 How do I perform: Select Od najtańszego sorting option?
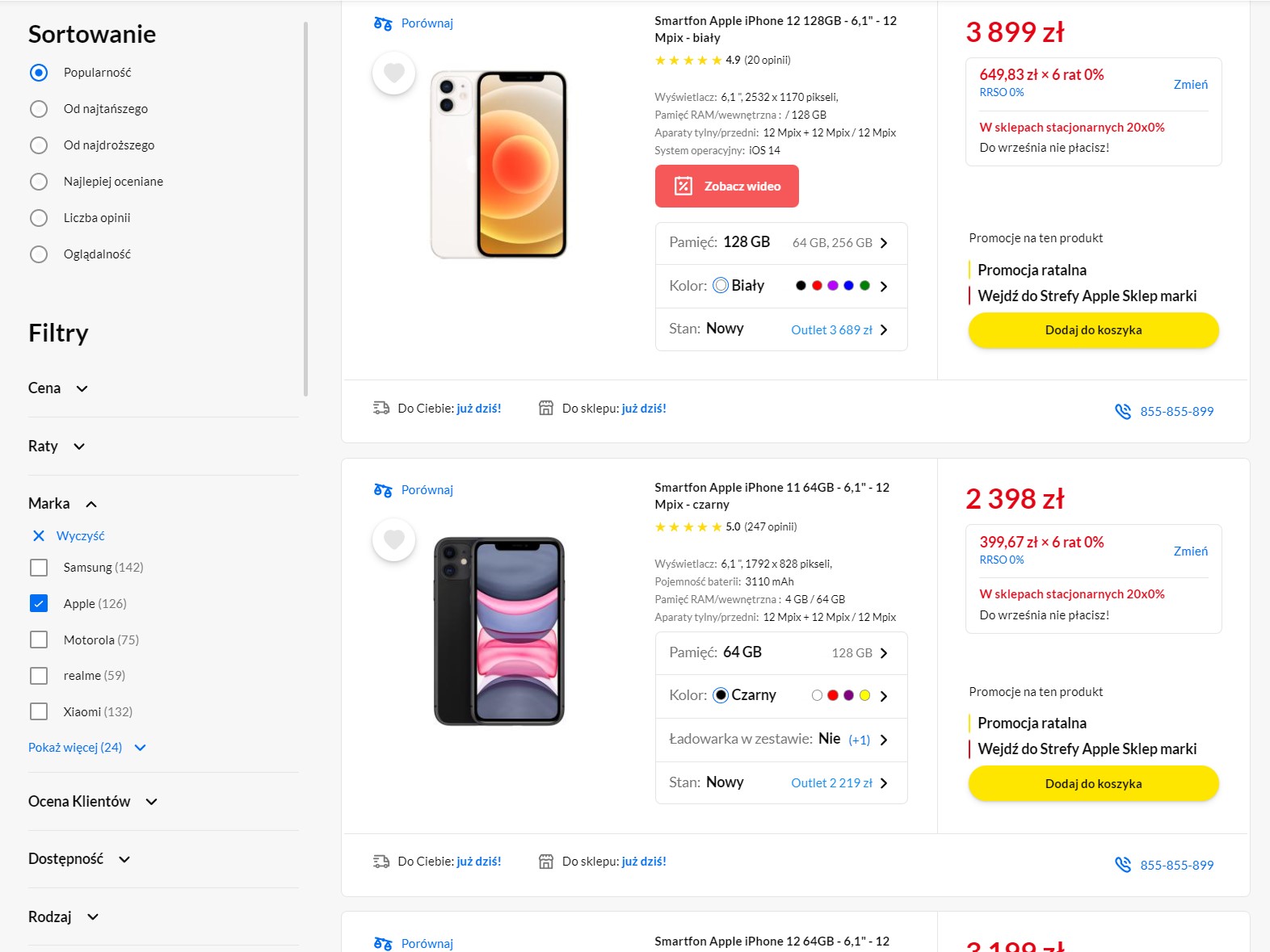(39, 109)
